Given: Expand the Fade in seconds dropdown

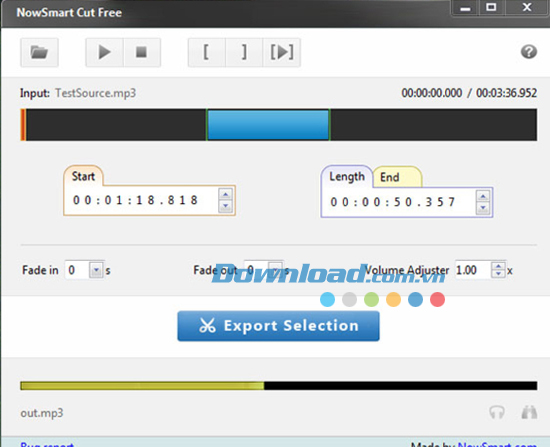Looking at the screenshot, I should [x=96, y=270].
